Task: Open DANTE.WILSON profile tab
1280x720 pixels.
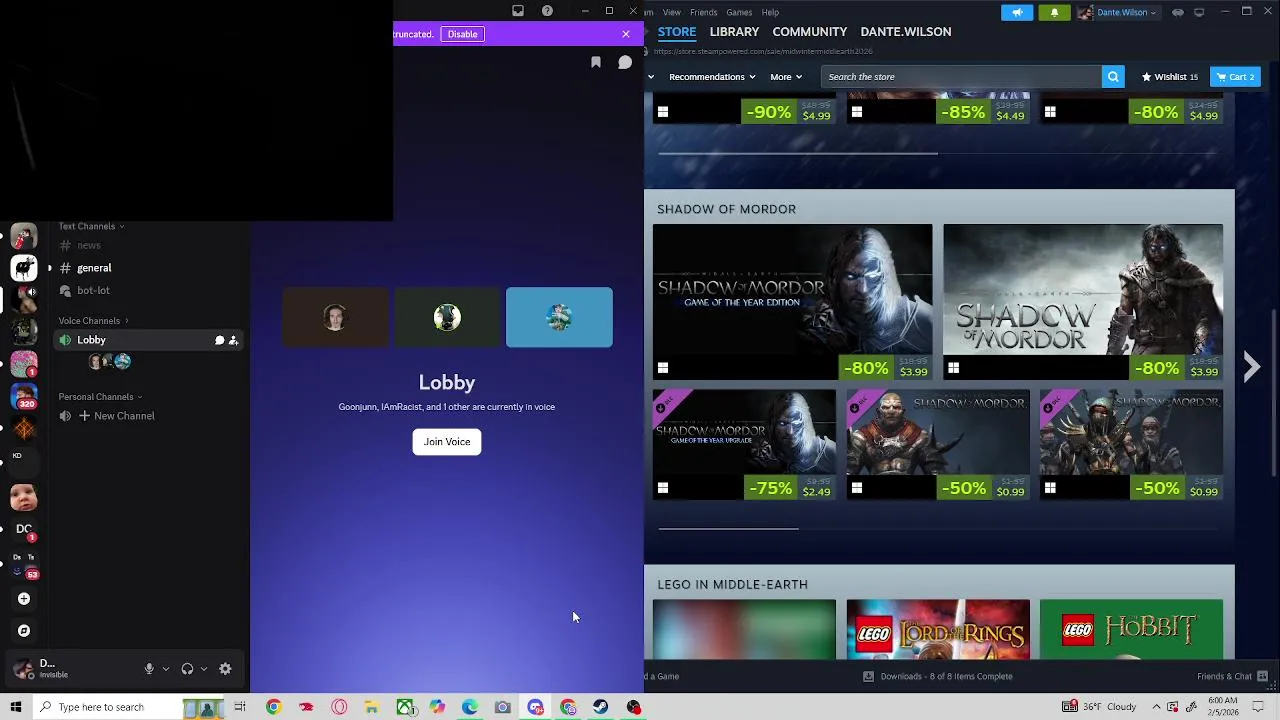Action: tap(906, 32)
